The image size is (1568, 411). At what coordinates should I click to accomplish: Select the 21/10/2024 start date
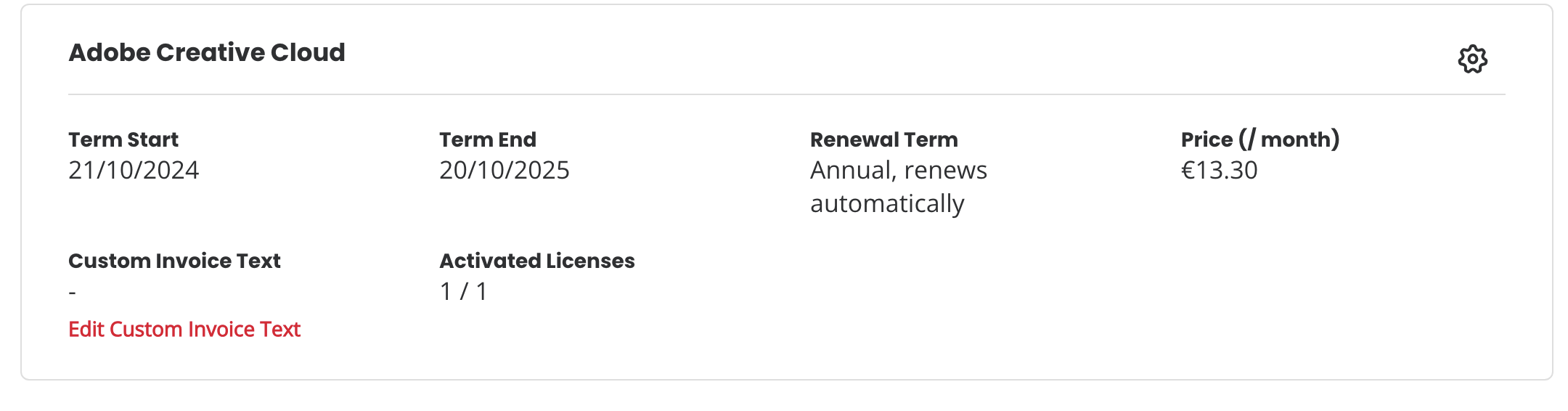coord(134,170)
